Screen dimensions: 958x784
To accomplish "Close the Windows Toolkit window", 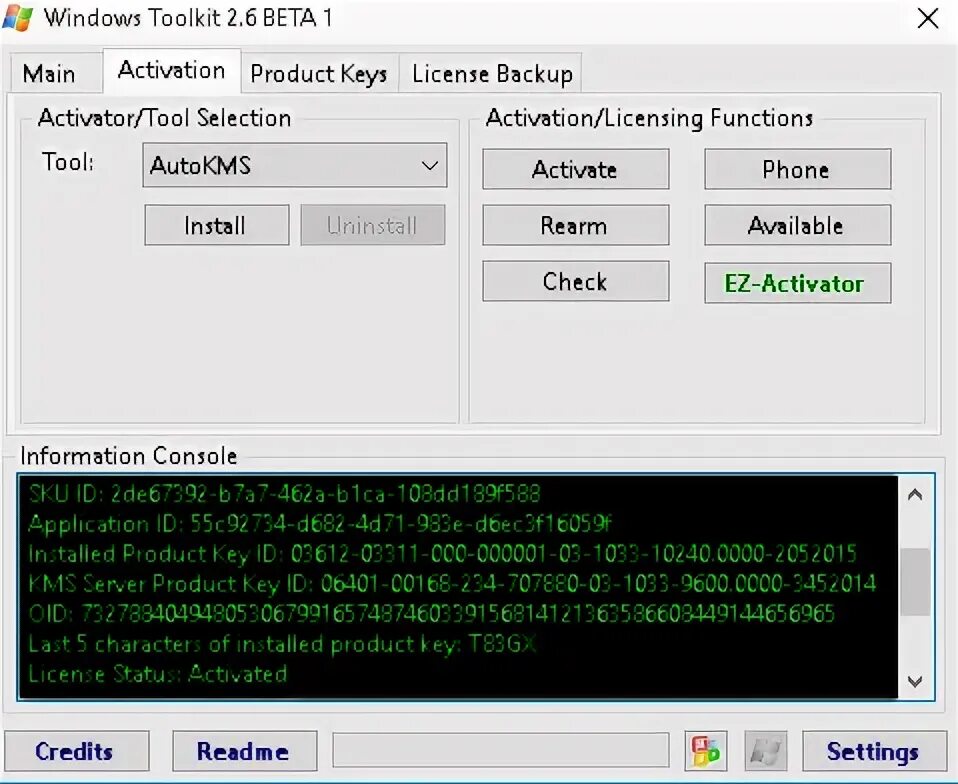I will [x=927, y=18].
